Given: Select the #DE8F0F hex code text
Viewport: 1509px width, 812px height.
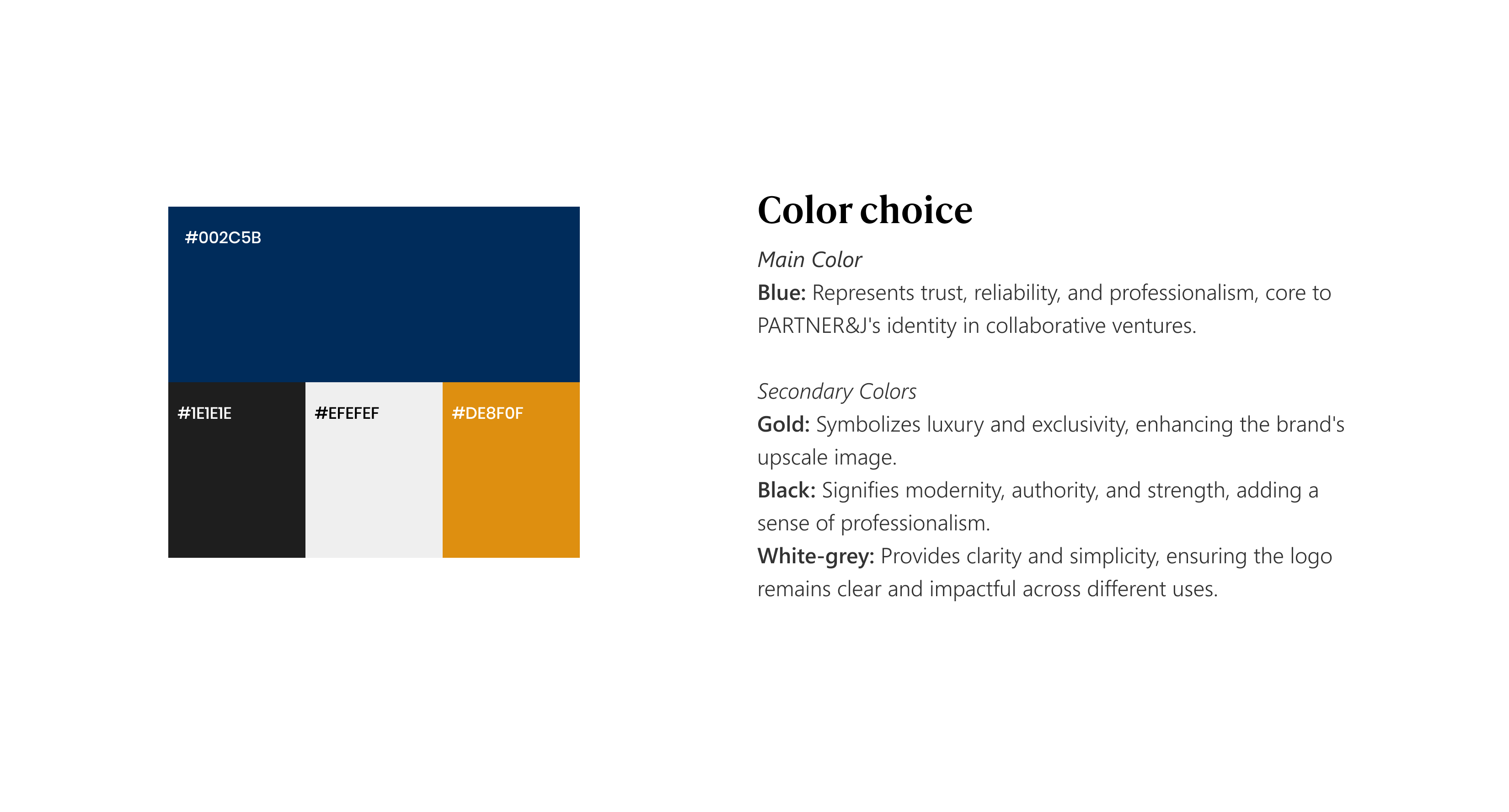Looking at the screenshot, I should (x=487, y=413).
